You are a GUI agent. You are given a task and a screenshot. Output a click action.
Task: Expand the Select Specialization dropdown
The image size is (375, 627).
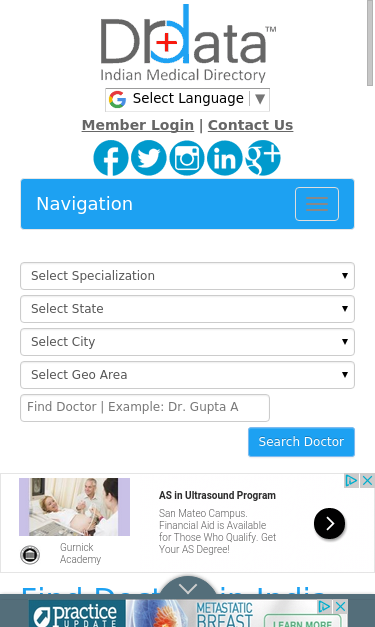tap(188, 276)
